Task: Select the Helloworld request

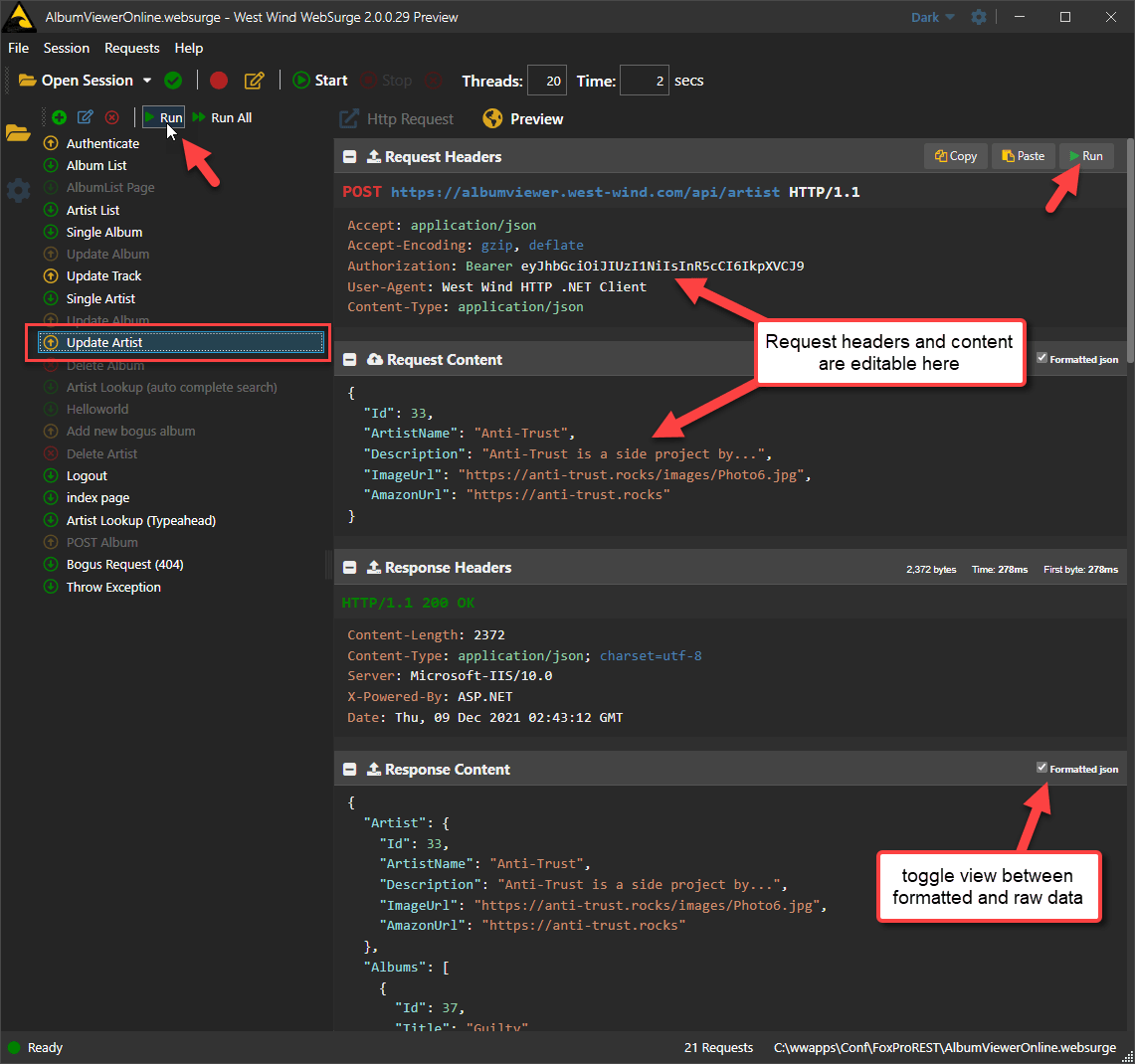Action: [97, 409]
